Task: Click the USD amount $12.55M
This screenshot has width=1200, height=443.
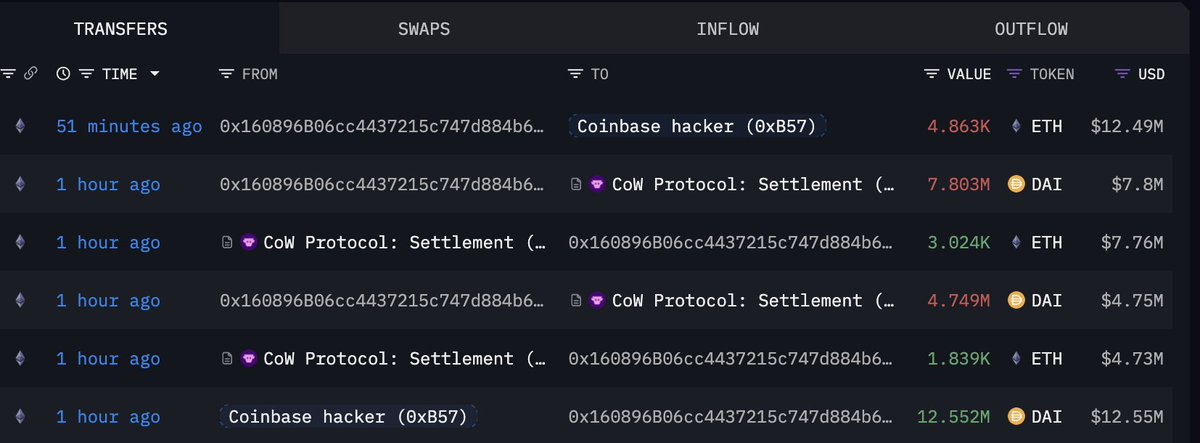Action: (1129, 416)
